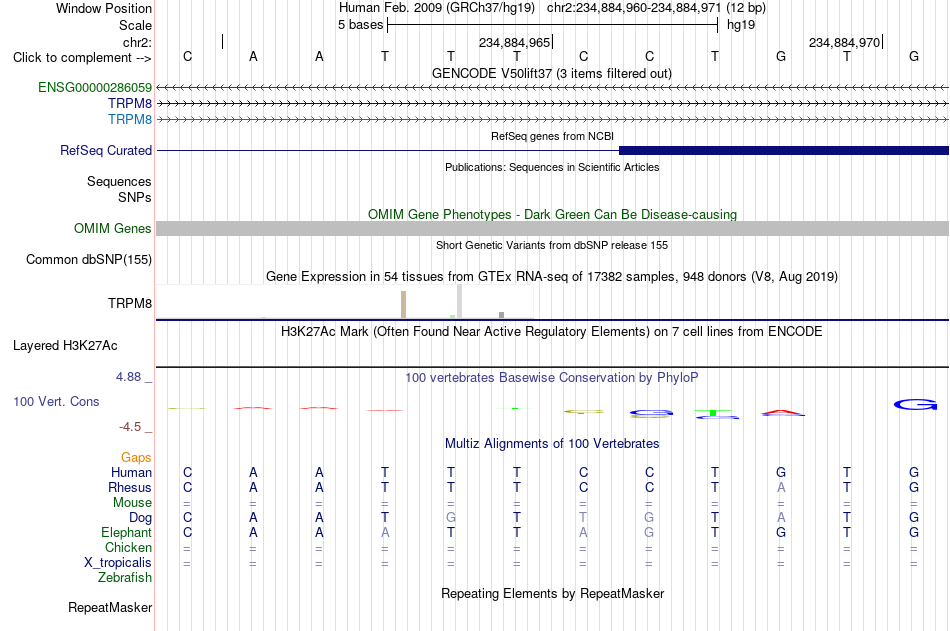Select the Dog species label
This screenshot has width=950, height=631.
coord(140,518)
